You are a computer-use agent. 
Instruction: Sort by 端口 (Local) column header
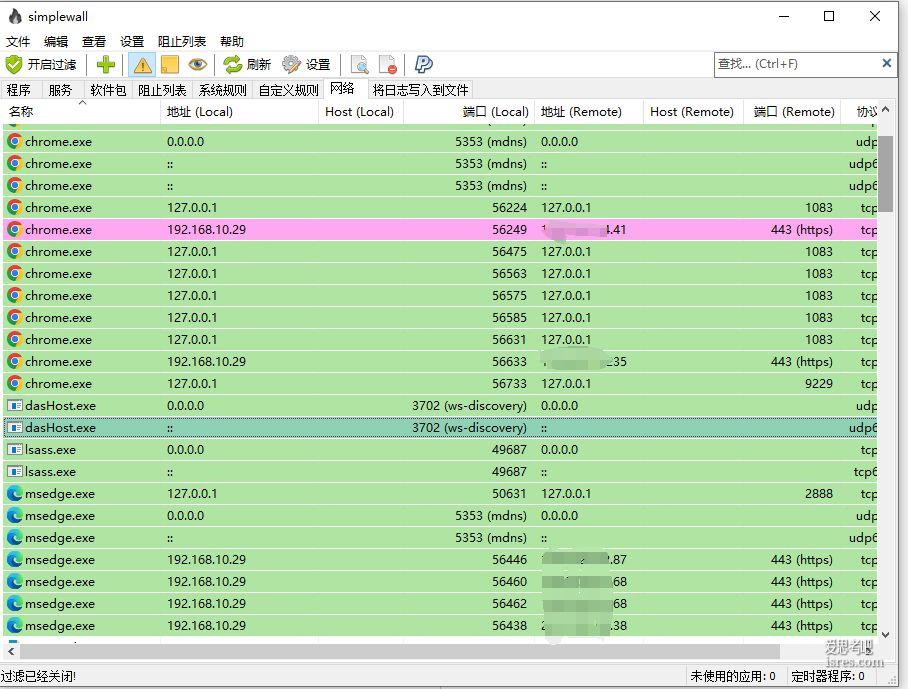point(468,112)
